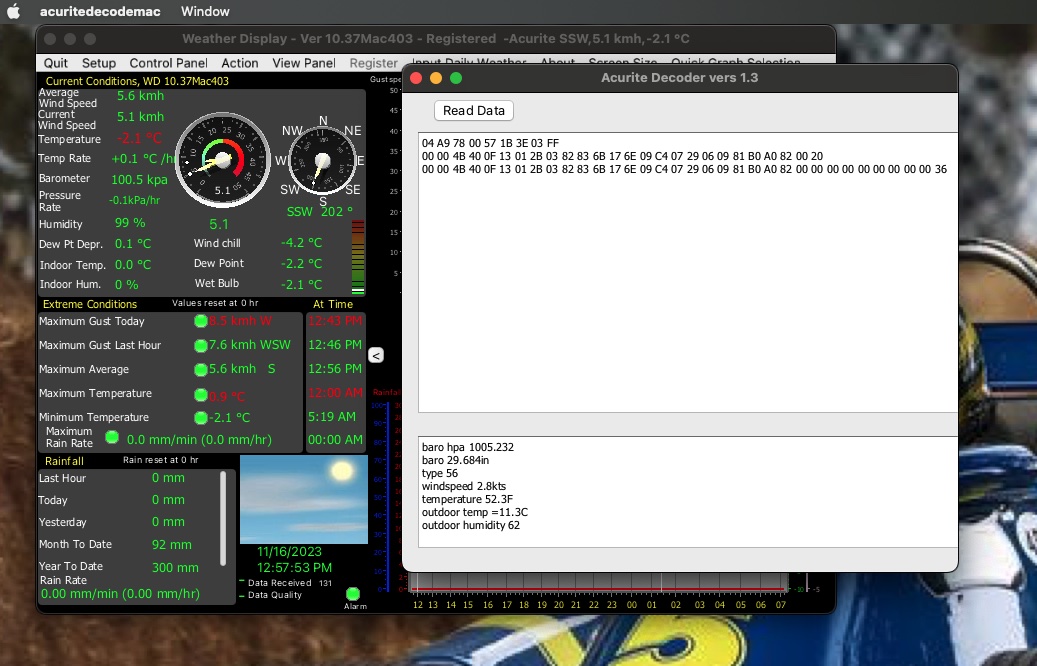Click the Year To Date value 300 mm

coord(175,567)
